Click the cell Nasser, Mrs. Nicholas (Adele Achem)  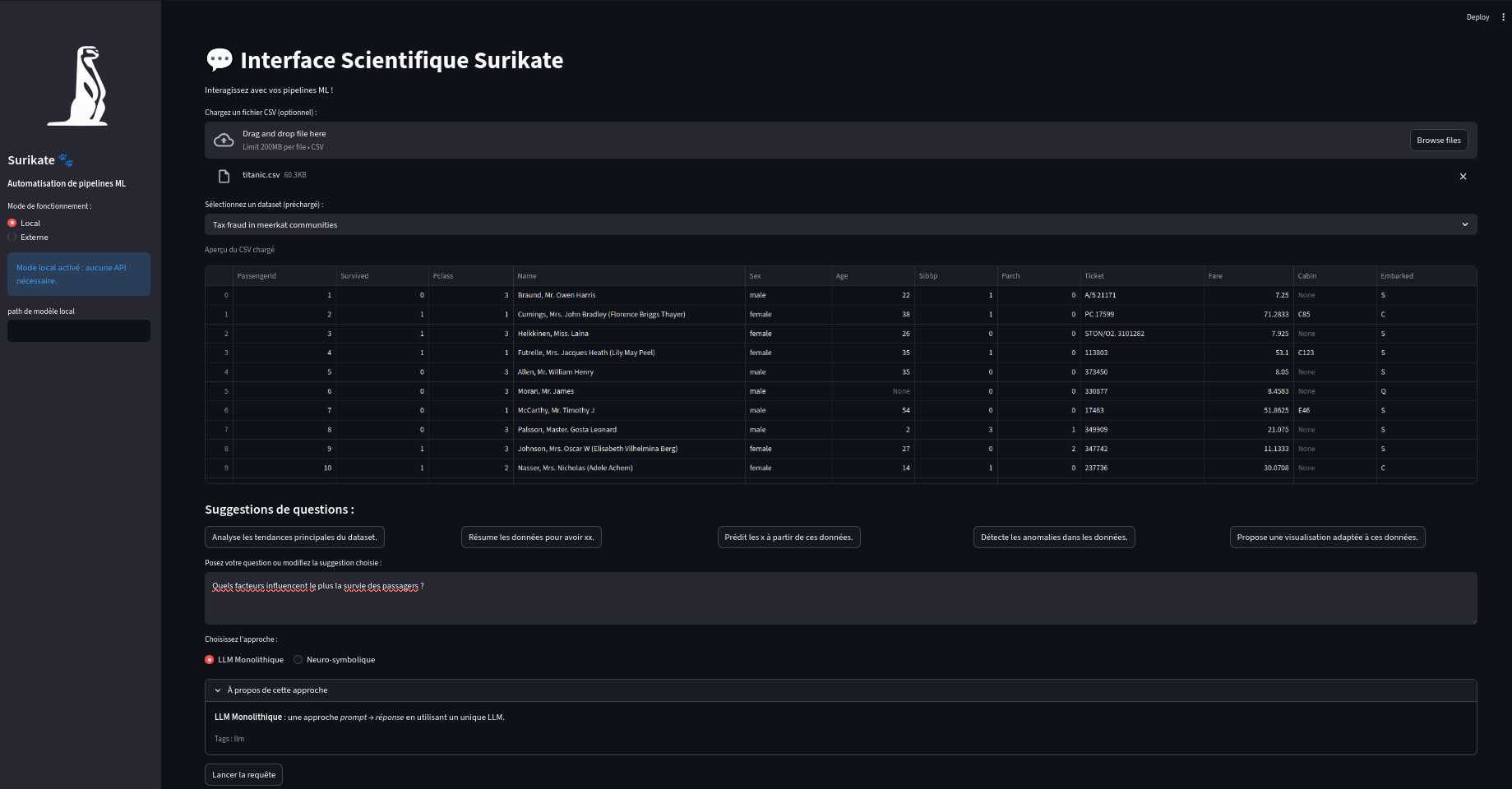(x=629, y=468)
